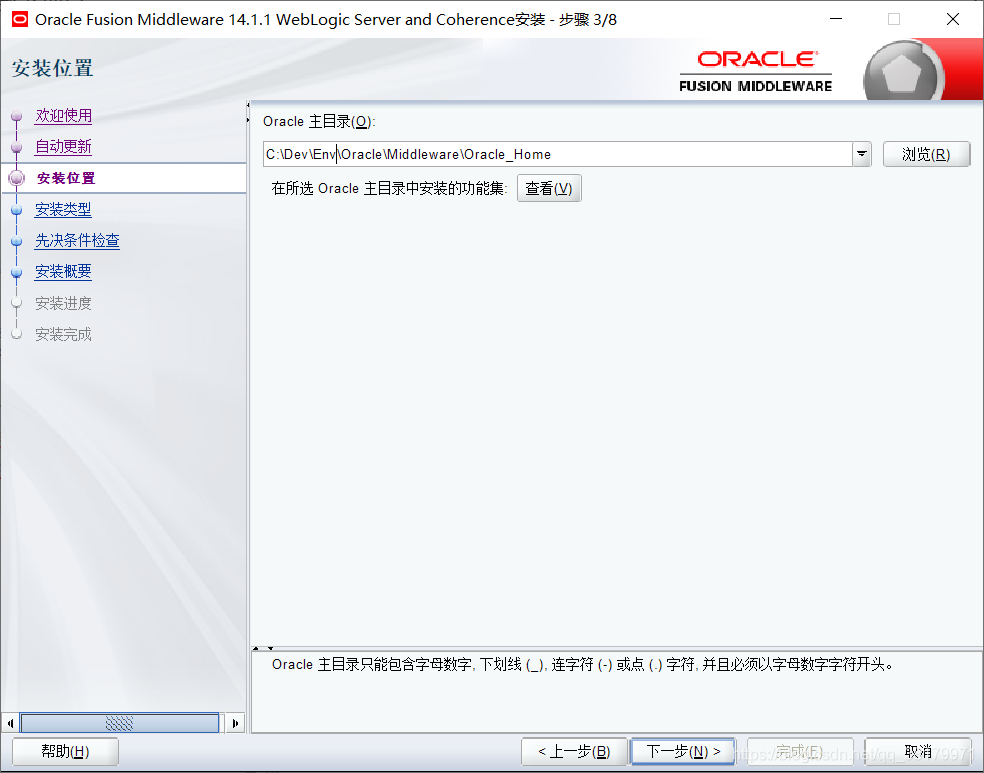Click the Oracle window icon in title bar
984x773 pixels.
(19, 19)
